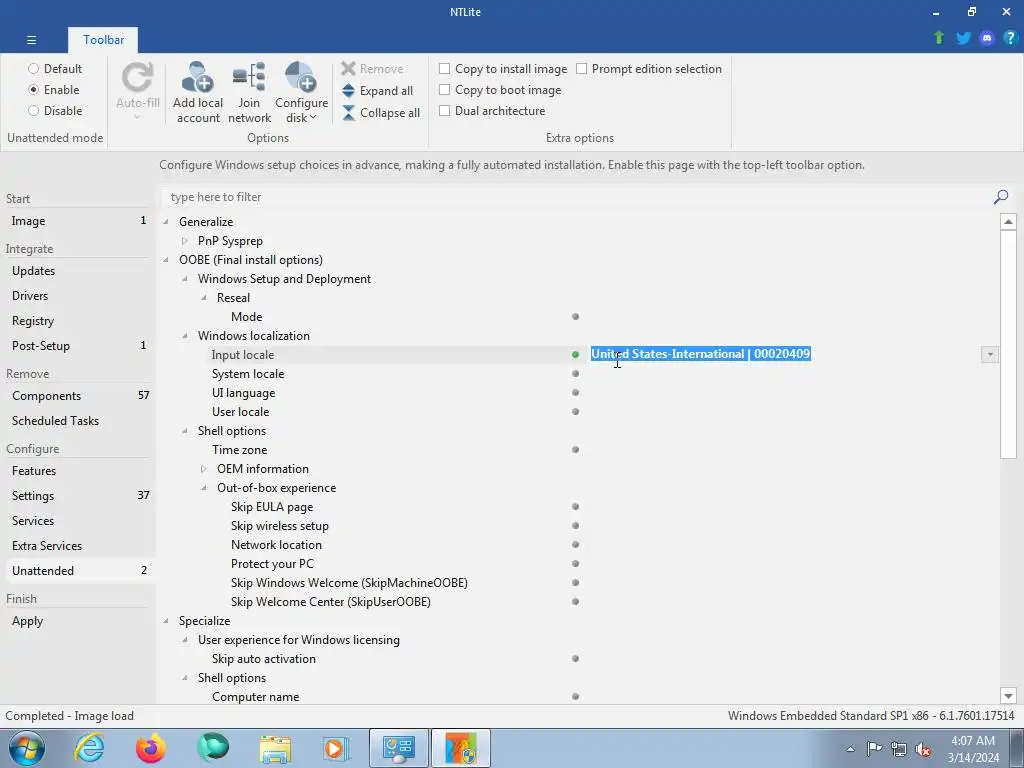Open the Image page in sidebar
Screen dimensions: 1024x768
(78, 221)
